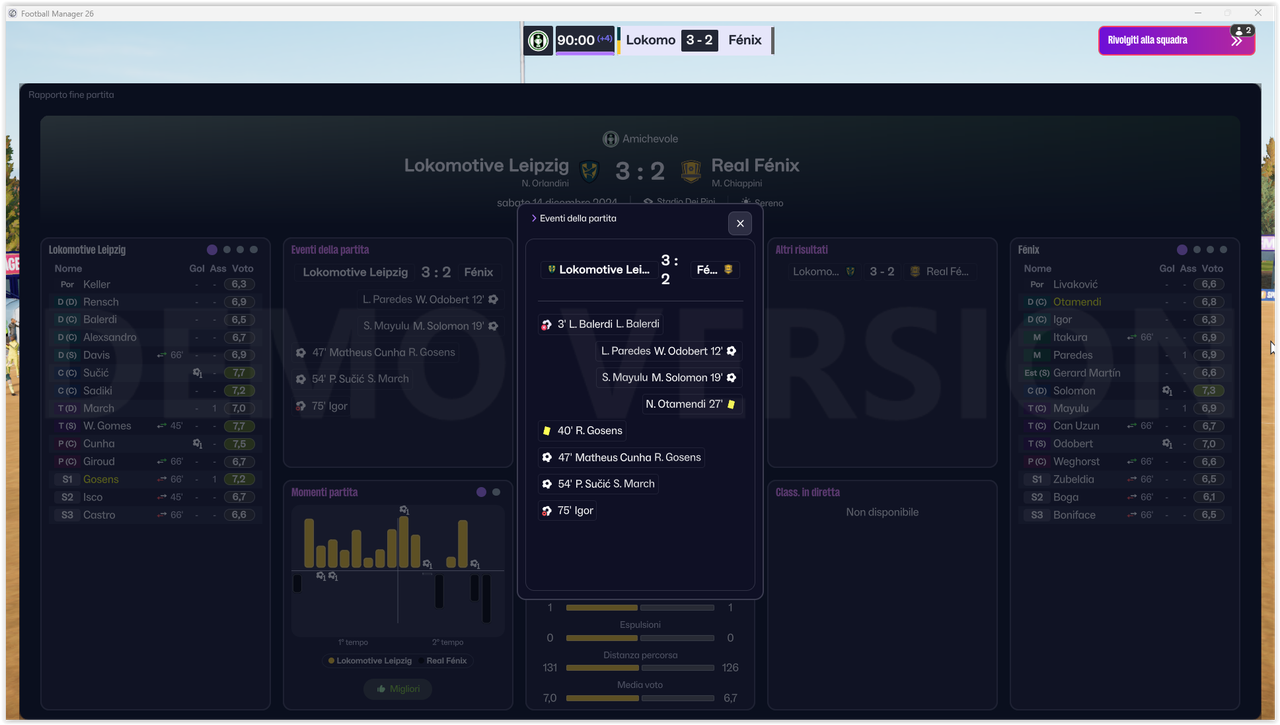This screenshot has height=725, width=1280.
Task: Switch to first page dot in Lokomotive Leipzig panel
Action: click(x=212, y=250)
